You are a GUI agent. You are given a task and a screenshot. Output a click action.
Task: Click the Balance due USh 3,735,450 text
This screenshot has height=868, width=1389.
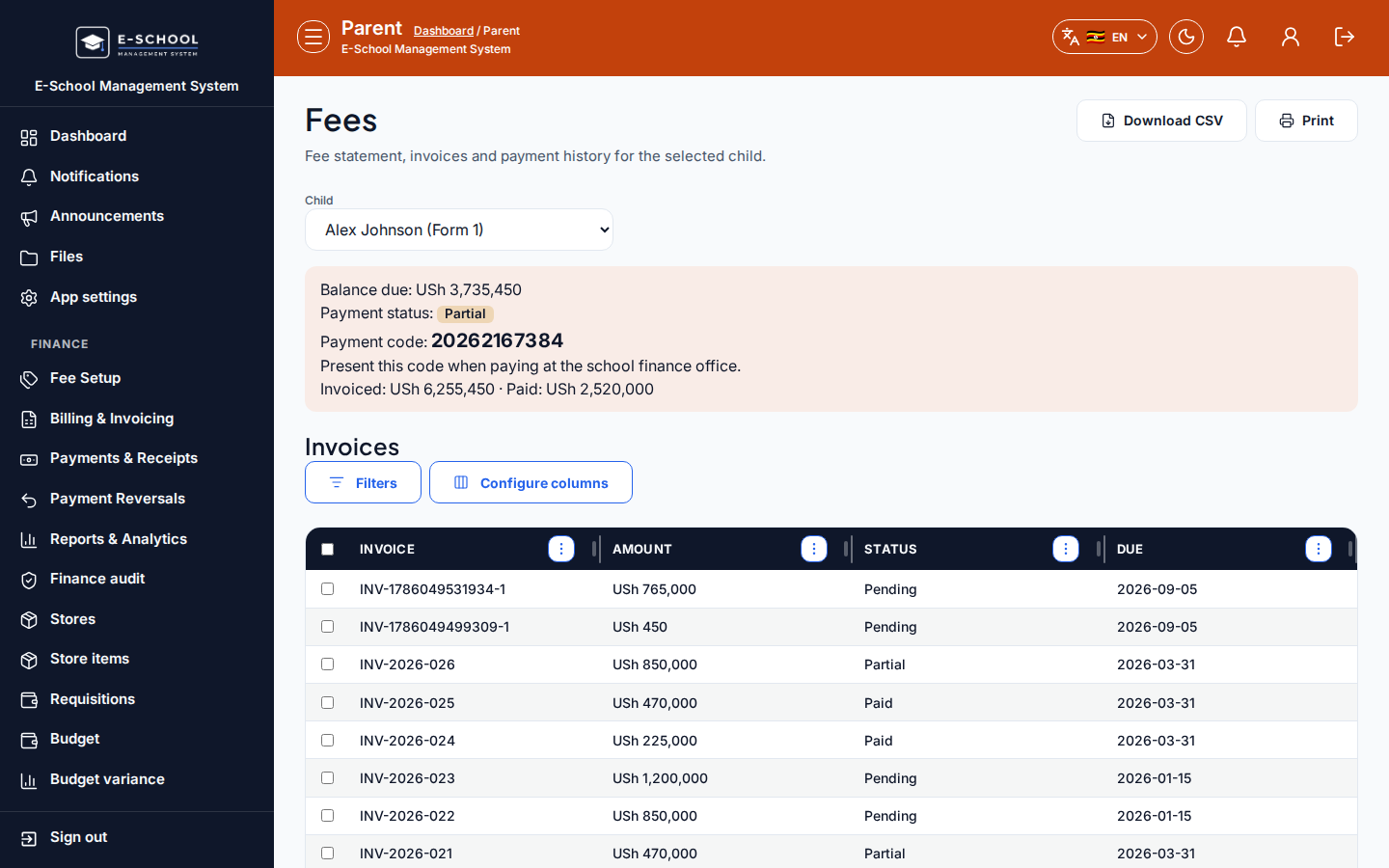click(421, 289)
